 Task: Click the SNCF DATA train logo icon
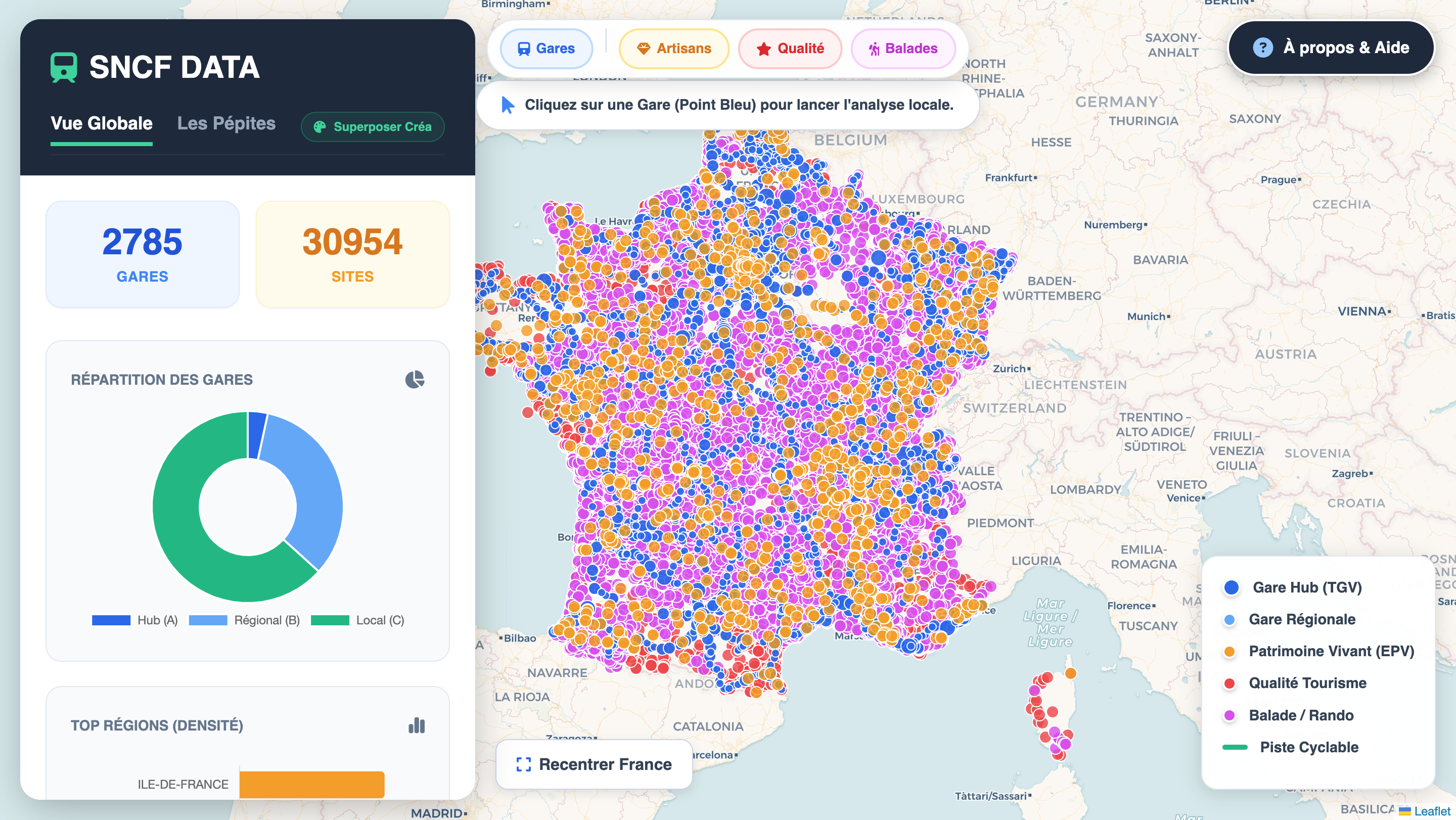(63, 67)
